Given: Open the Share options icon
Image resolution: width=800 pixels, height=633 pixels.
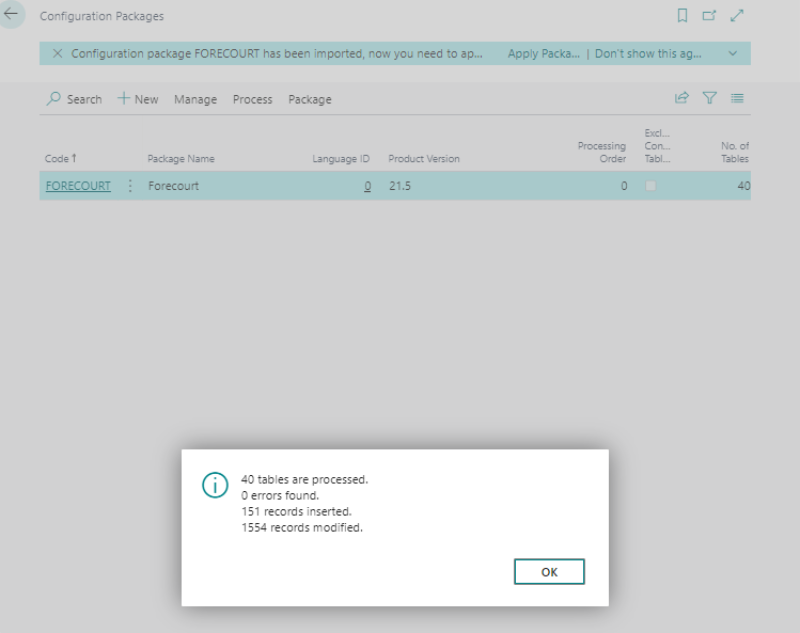Looking at the screenshot, I should point(682,98).
